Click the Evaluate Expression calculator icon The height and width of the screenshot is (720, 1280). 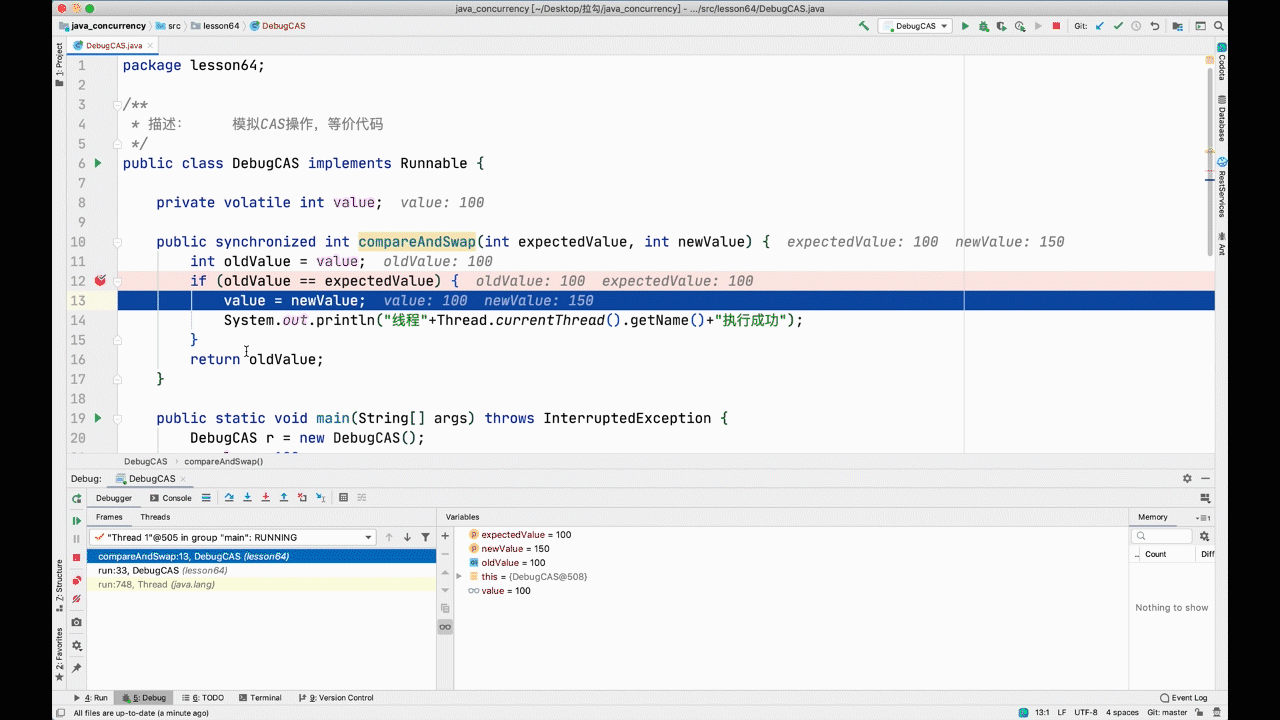343,497
